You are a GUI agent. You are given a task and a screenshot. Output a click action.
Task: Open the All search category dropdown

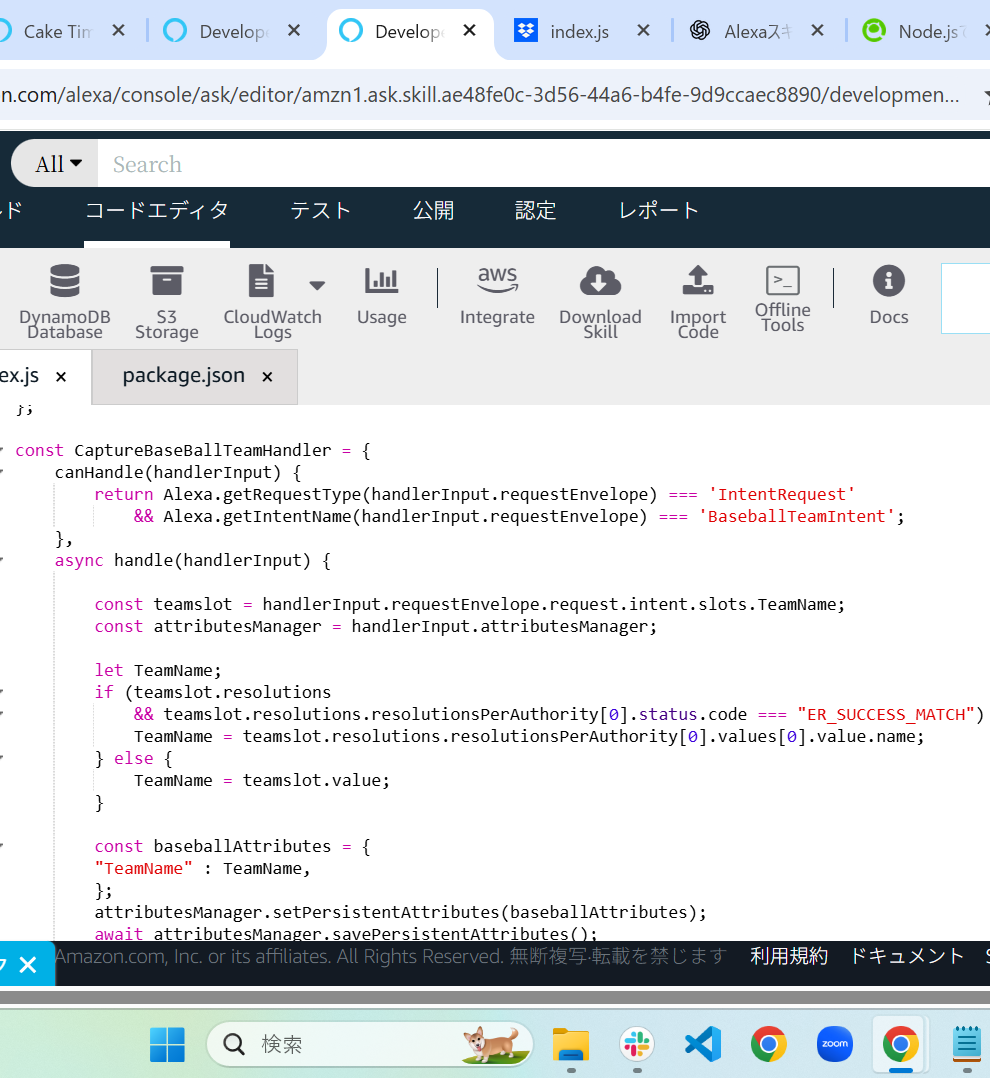[x=58, y=164]
